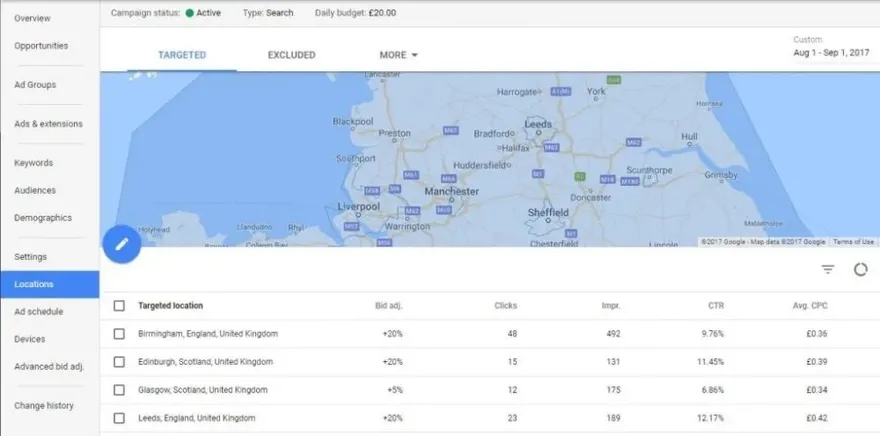Open the table filter icon
Viewport: 880px width, 436px height.
pos(828,269)
